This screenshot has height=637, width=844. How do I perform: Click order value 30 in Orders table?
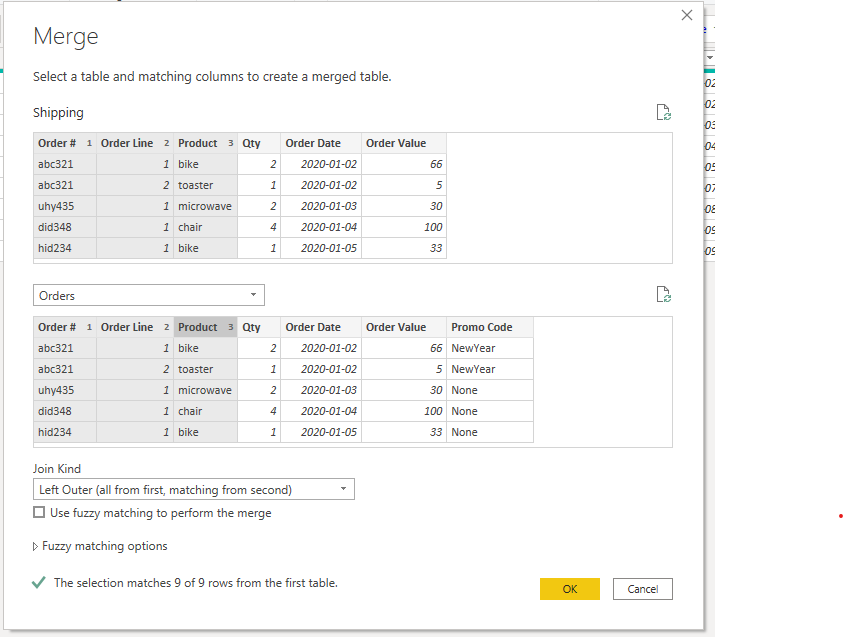pyautogui.click(x=404, y=390)
